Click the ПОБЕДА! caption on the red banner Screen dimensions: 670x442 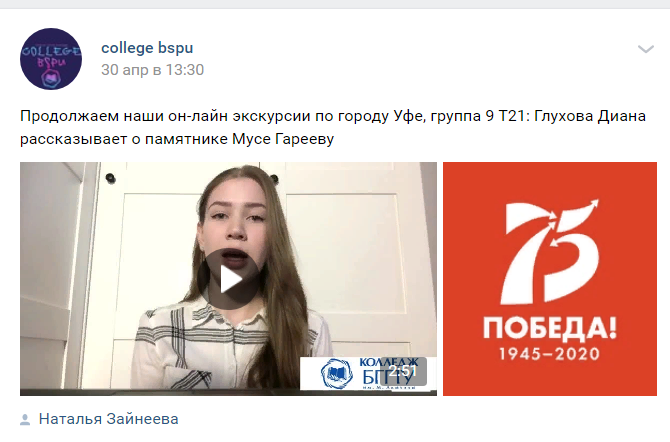pyautogui.click(x=550, y=329)
